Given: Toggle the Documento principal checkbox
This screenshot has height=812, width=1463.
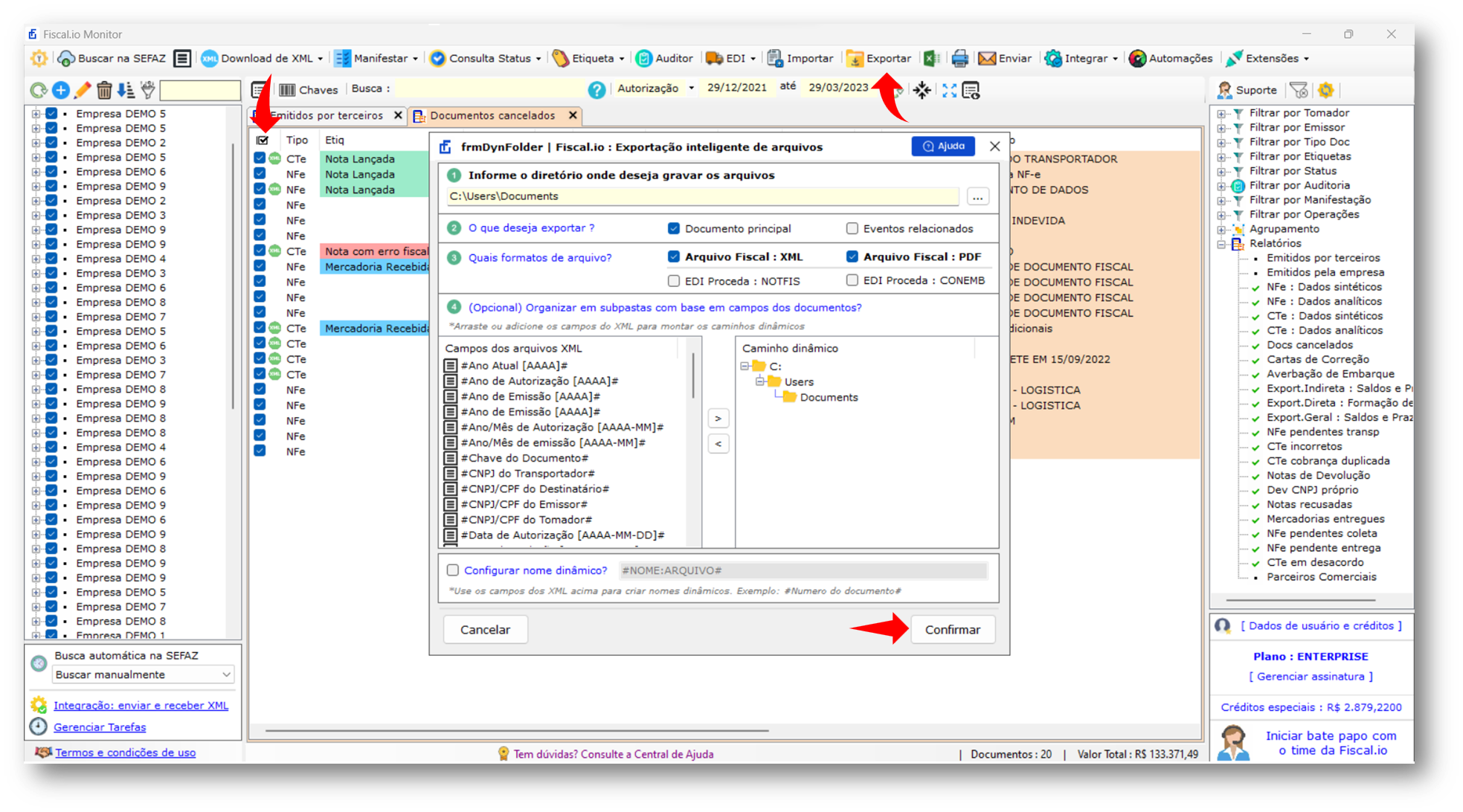Looking at the screenshot, I should pos(674,228).
